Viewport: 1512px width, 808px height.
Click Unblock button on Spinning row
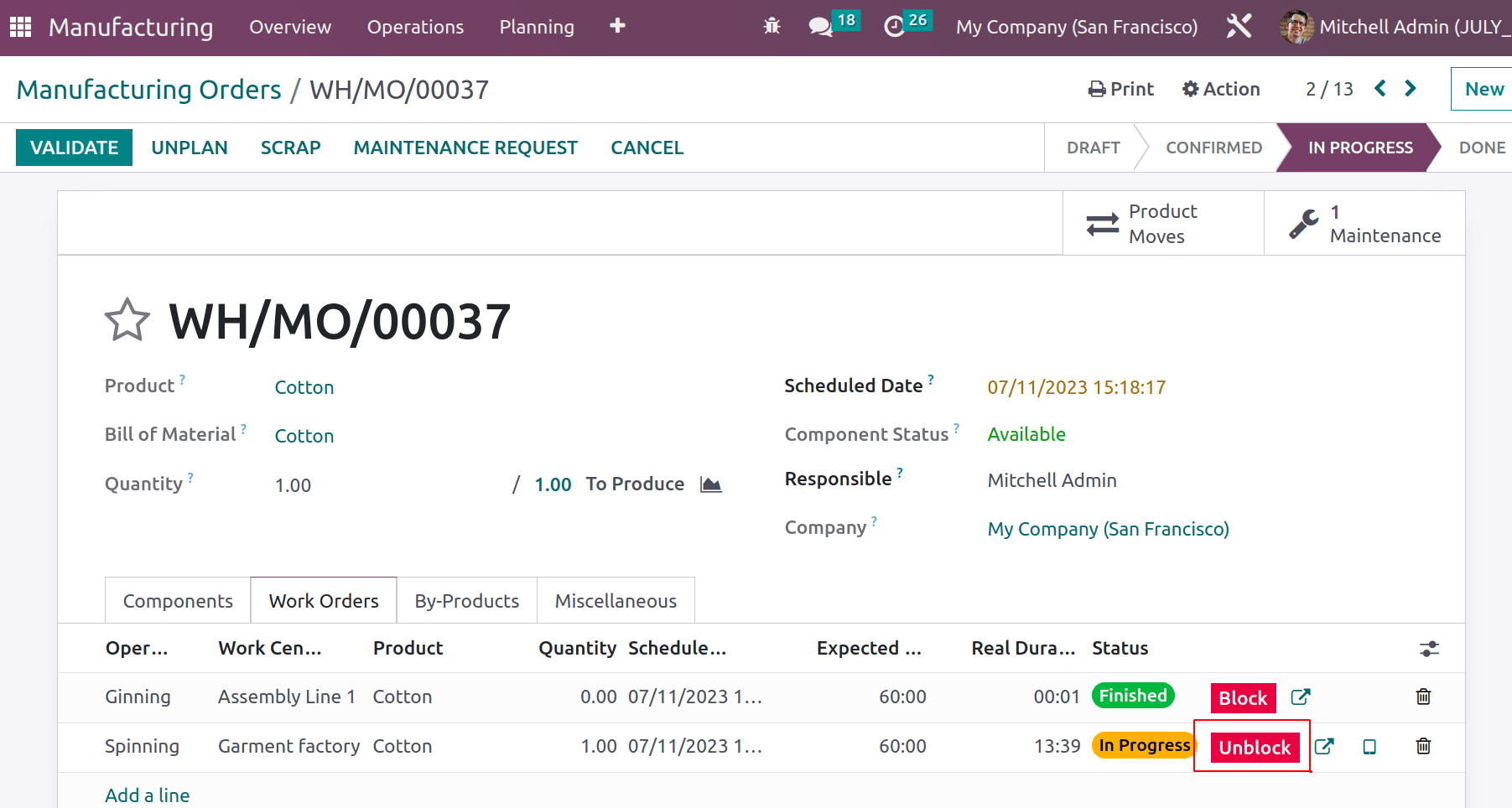tap(1255, 747)
